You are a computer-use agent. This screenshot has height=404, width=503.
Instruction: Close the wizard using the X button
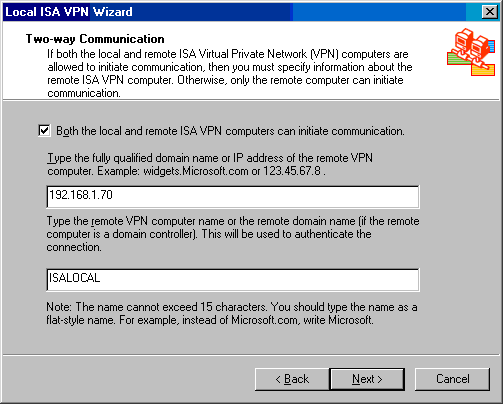point(490,12)
